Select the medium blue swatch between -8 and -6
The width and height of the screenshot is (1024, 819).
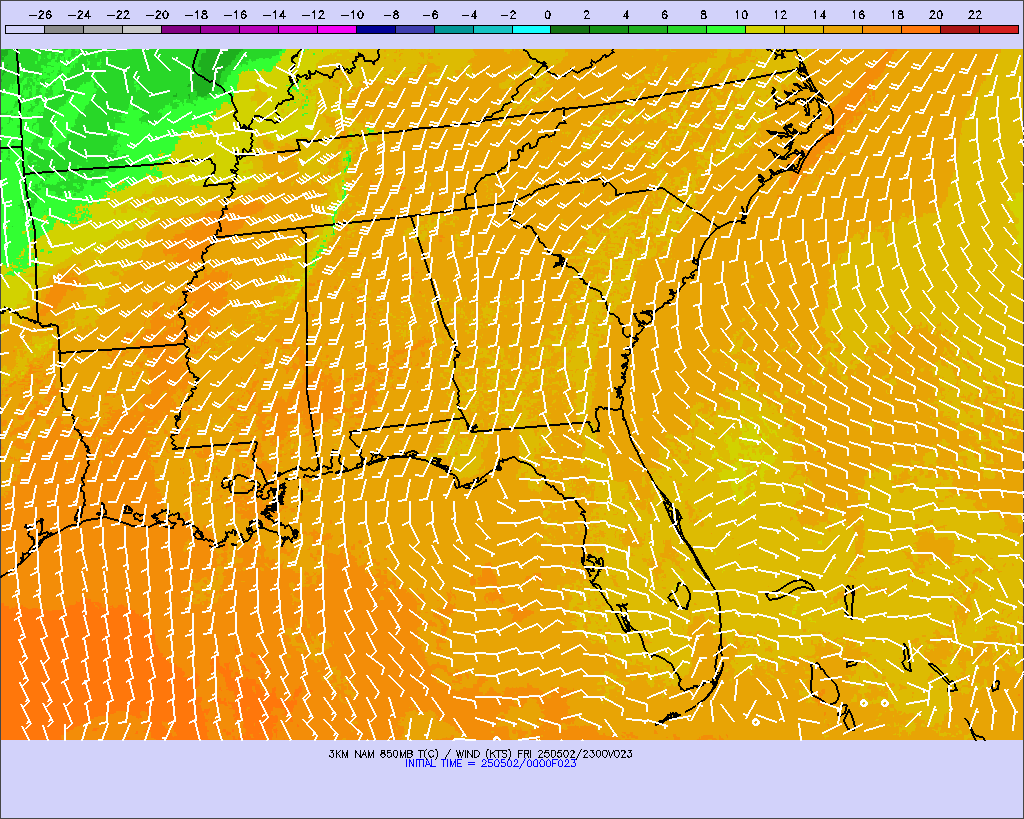coord(415,29)
